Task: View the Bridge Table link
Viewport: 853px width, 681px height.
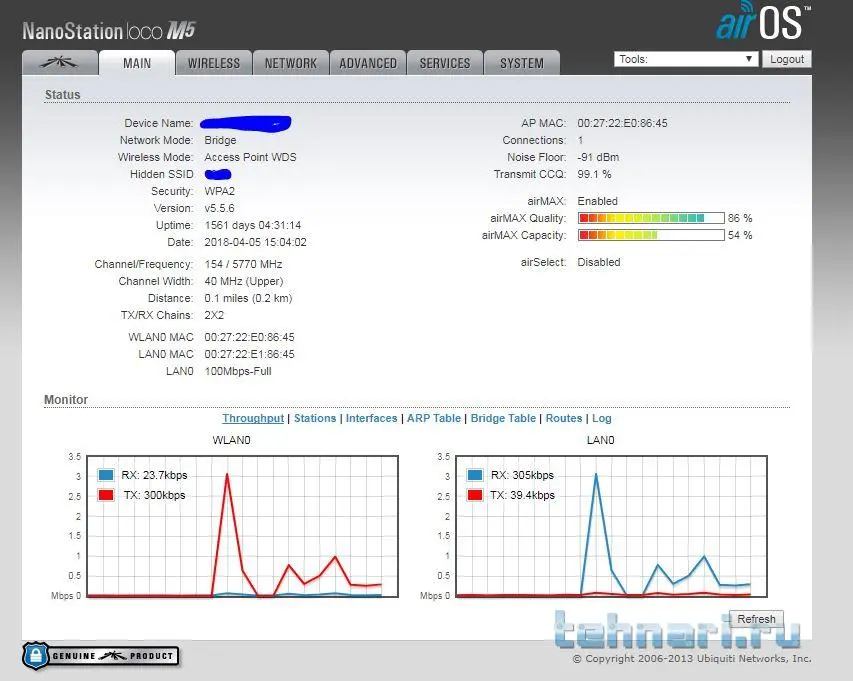Action: pyautogui.click(x=503, y=418)
